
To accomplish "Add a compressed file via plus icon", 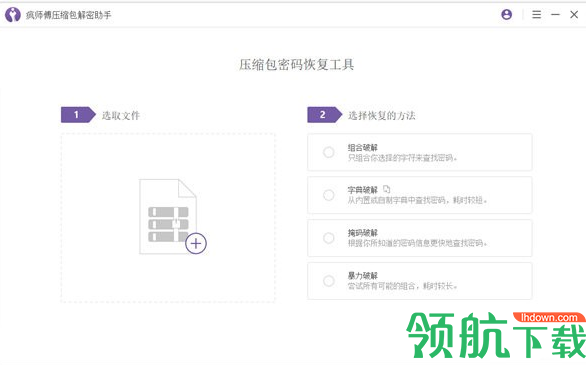I will pyautogui.click(x=196, y=244).
